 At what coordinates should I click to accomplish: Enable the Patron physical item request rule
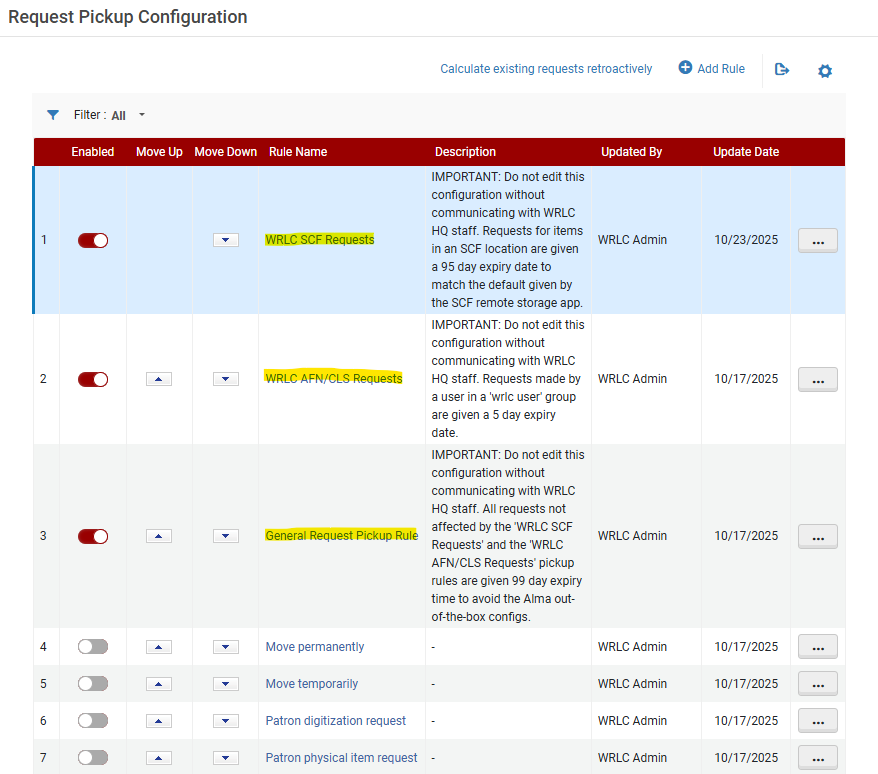[x=93, y=758]
